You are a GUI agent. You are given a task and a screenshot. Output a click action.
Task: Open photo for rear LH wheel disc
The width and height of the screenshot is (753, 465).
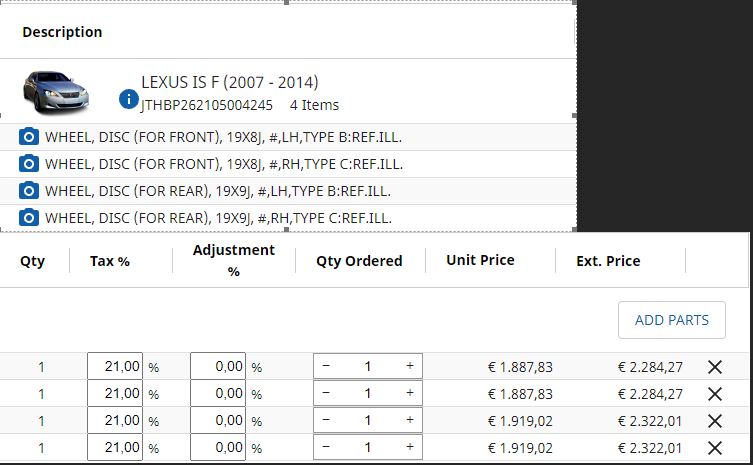pos(30,191)
